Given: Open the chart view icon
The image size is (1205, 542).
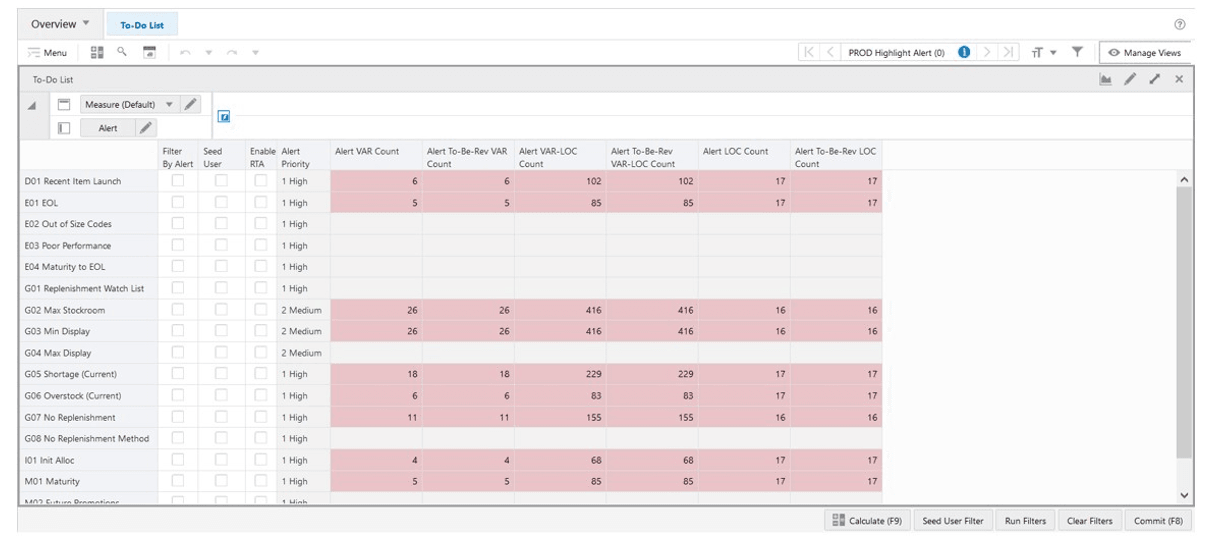Looking at the screenshot, I should pos(1105,79).
